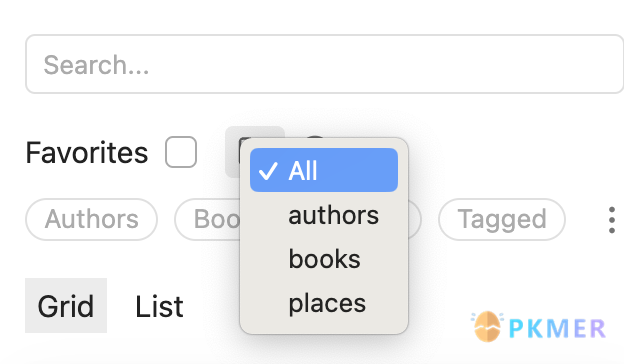Click the Search... placeholder text

point(96,65)
